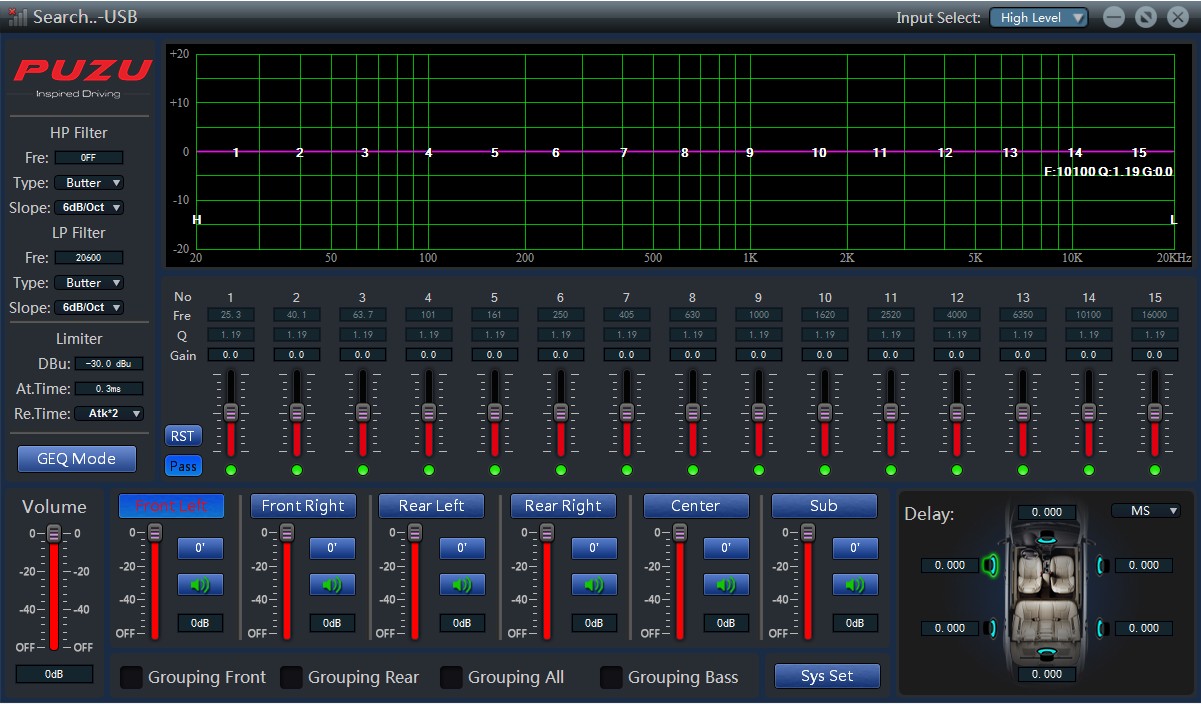
Task: Enable the Grouping Rear checkbox
Action: (291, 677)
